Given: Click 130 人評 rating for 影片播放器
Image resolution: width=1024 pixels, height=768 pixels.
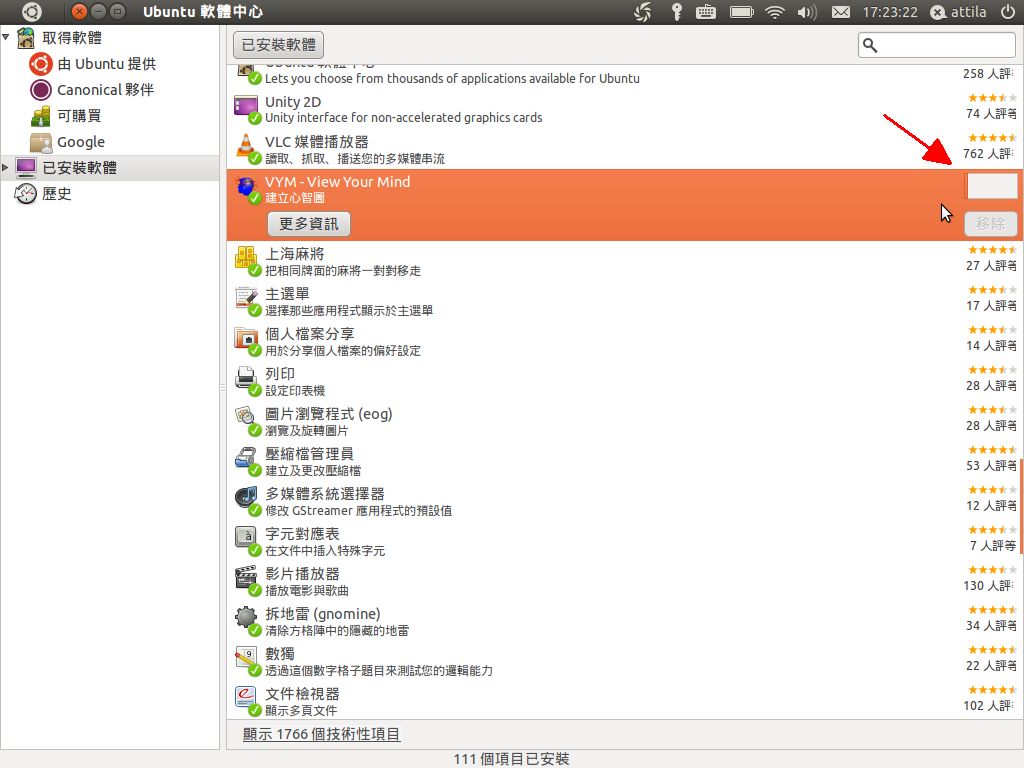Looking at the screenshot, I should [x=988, y=585].
